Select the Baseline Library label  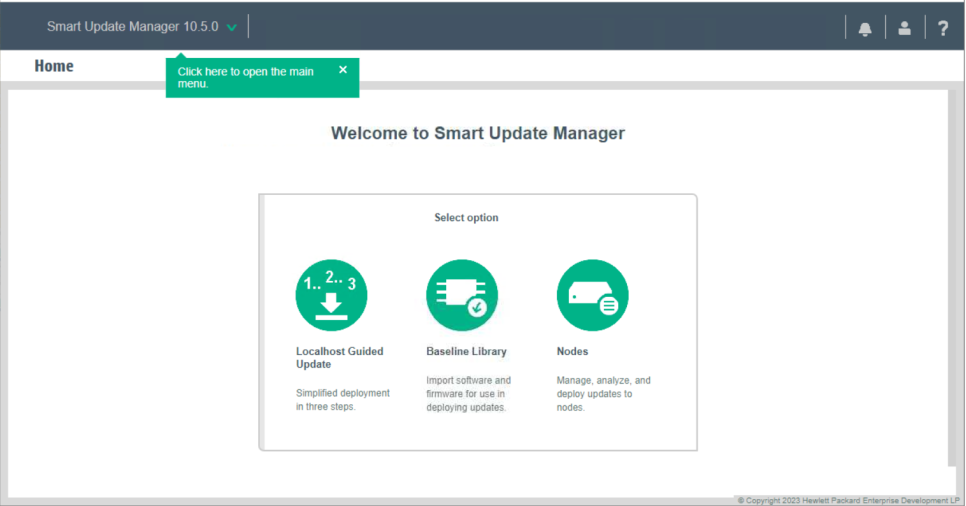click(x=466, y=351)
